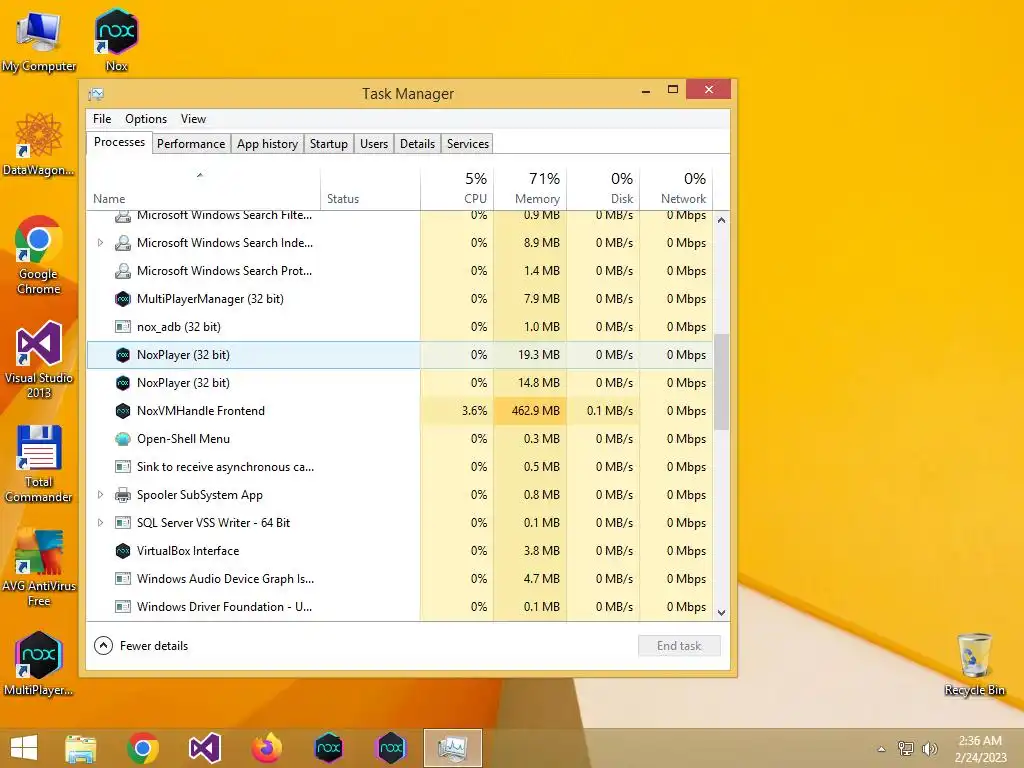Open network tray icon
1024x768 pixels.
click(906, 748)
